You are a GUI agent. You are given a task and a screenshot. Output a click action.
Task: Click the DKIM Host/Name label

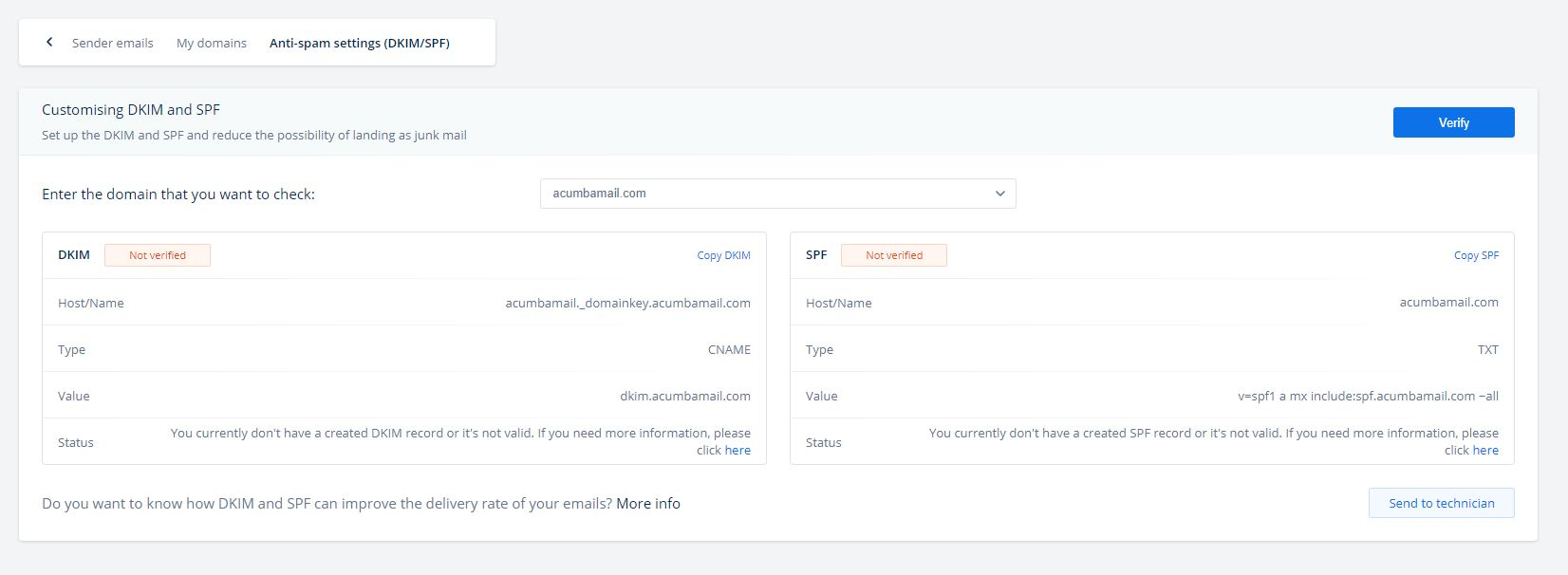point(91,303)
